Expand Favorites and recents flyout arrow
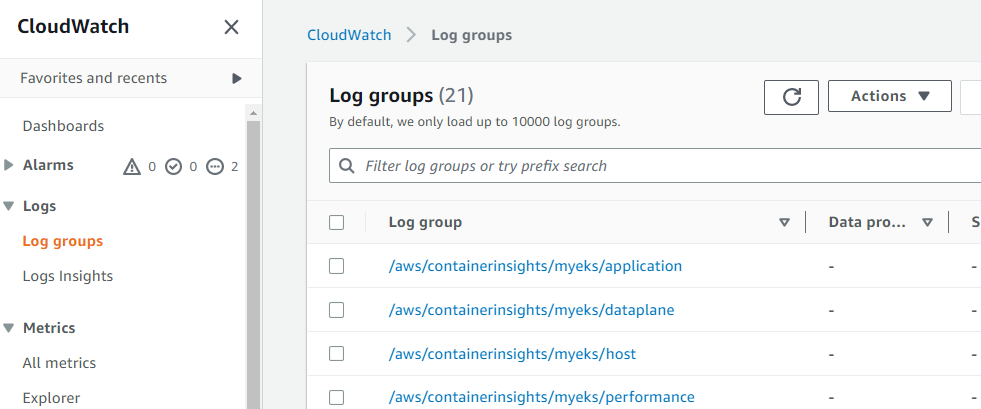The image size is (981, 409). click(237, 78)
